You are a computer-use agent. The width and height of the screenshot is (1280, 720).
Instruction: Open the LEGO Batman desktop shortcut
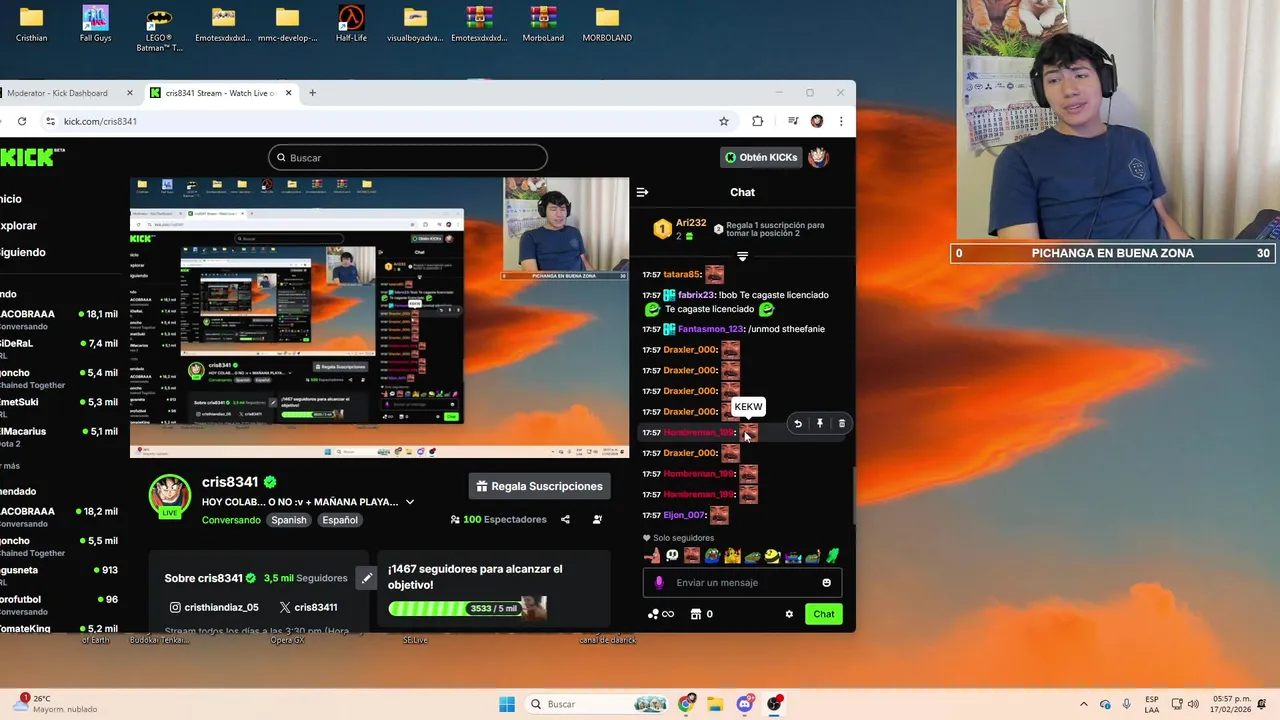[159, 29]
